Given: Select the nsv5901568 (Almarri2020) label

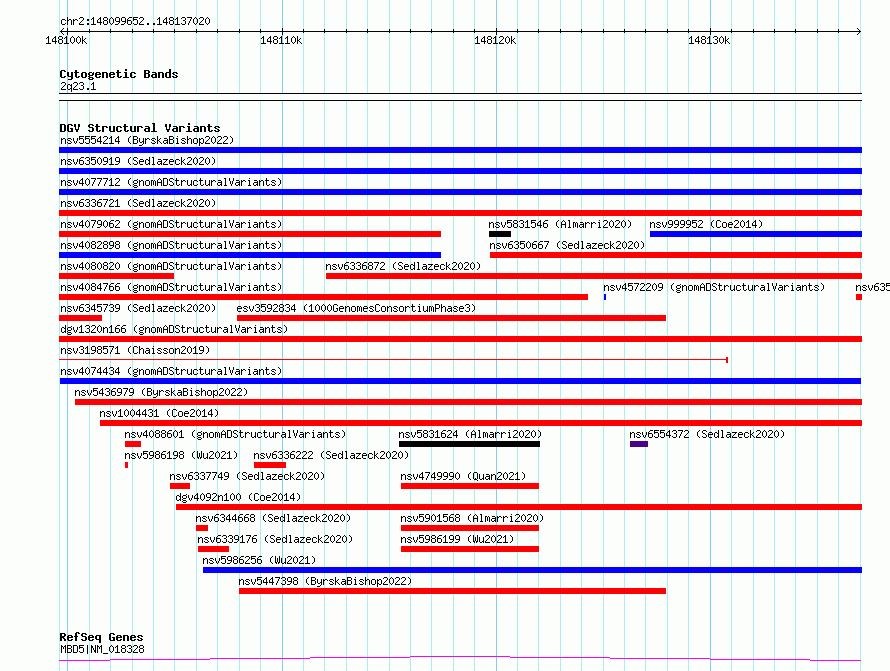Looking at the screenshot, I should [x=472, y=518].
